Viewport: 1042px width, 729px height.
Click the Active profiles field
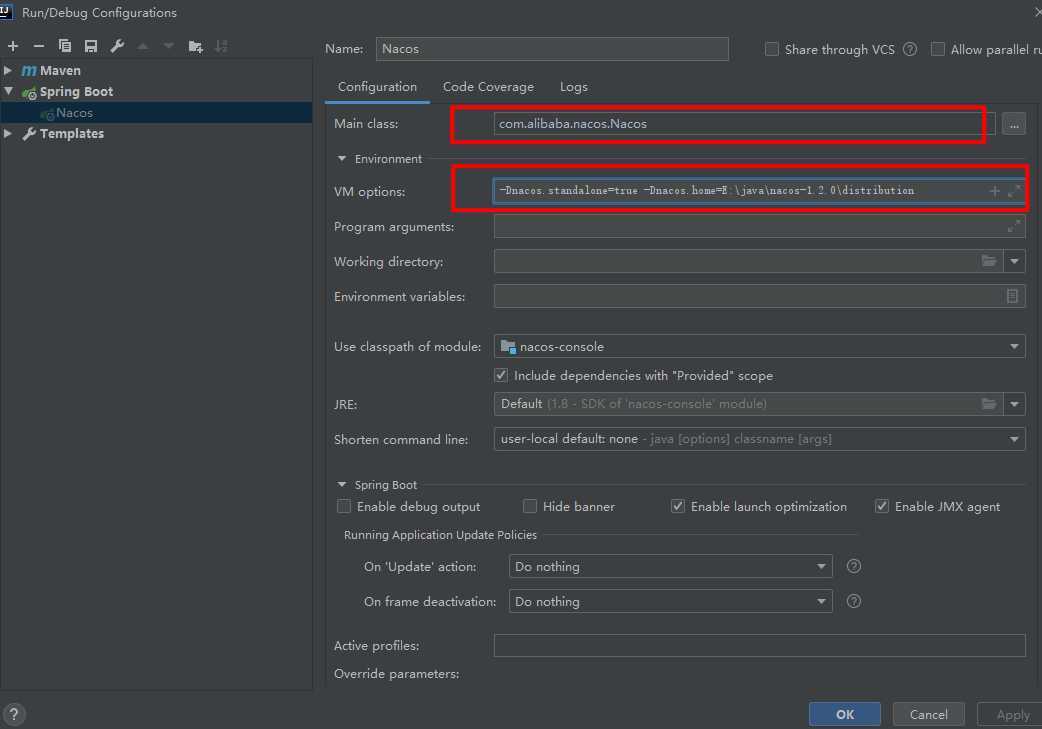[x=760, y=645]
